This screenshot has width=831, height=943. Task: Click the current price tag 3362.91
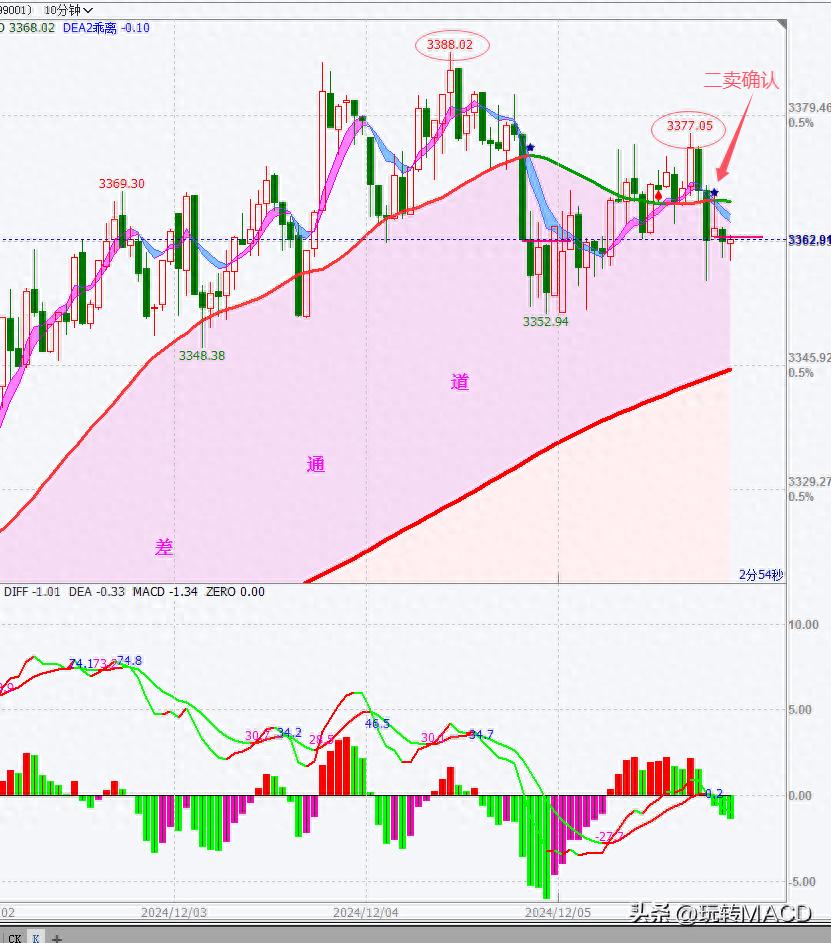809,240
